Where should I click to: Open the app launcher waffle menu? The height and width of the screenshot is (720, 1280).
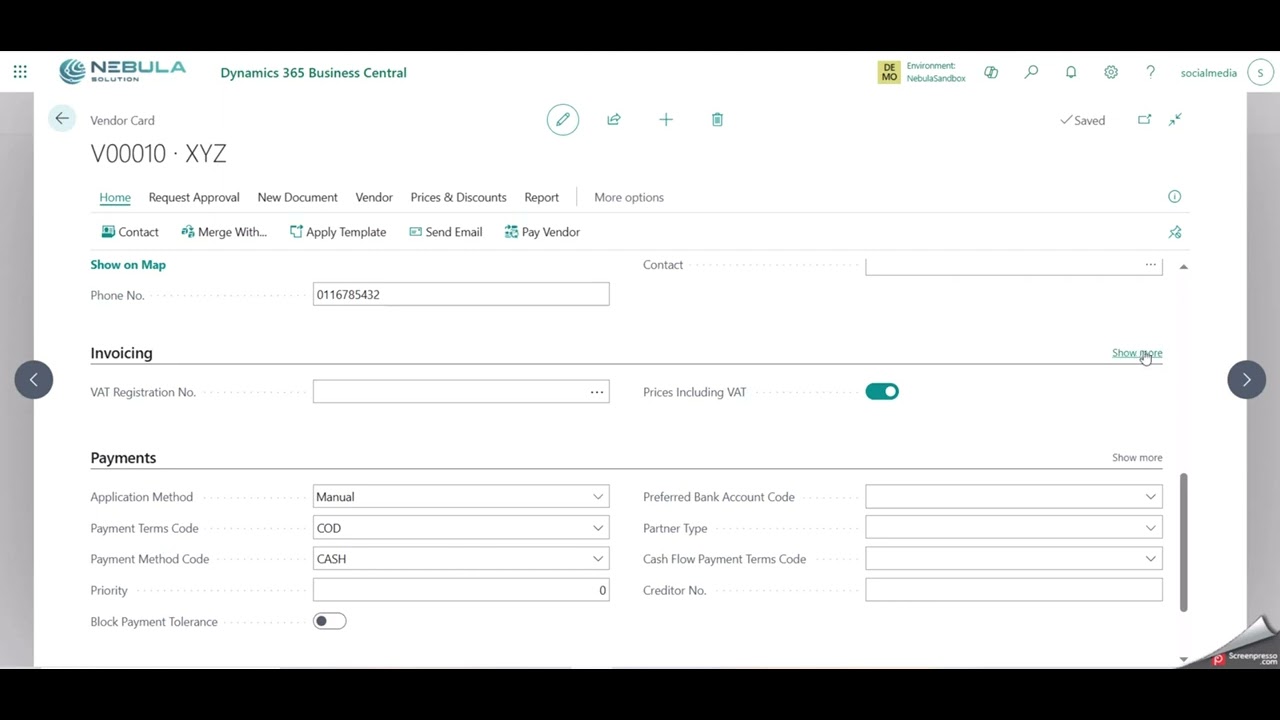click(x=20, y=72)
